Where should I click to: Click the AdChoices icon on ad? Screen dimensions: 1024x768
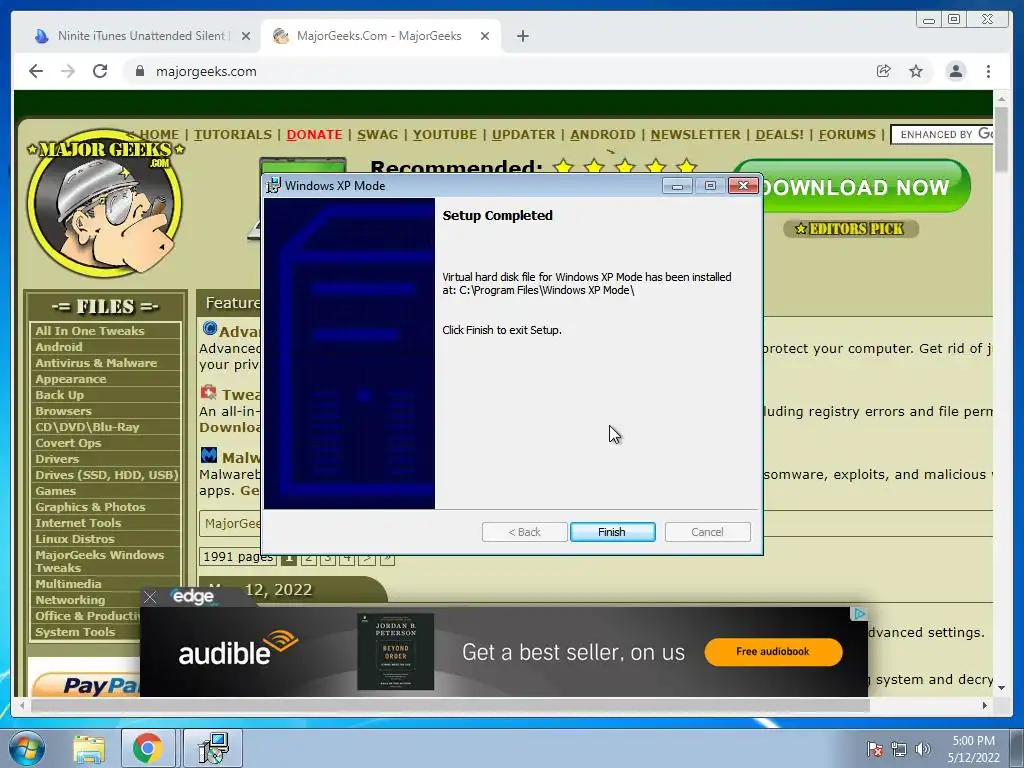point(859,614)
